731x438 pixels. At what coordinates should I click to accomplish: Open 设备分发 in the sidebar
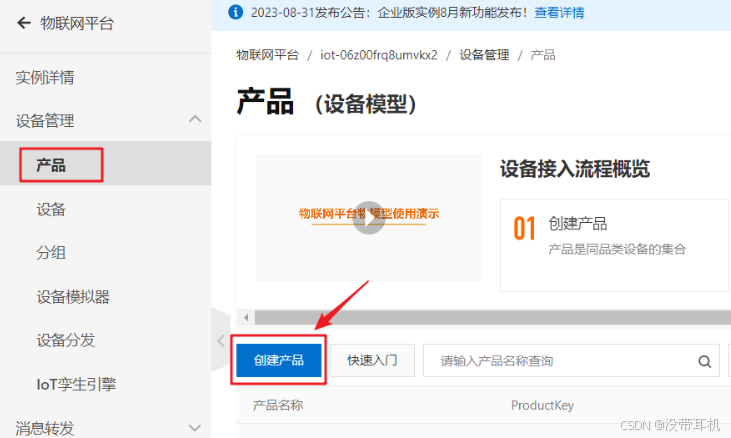click(66, 340)
